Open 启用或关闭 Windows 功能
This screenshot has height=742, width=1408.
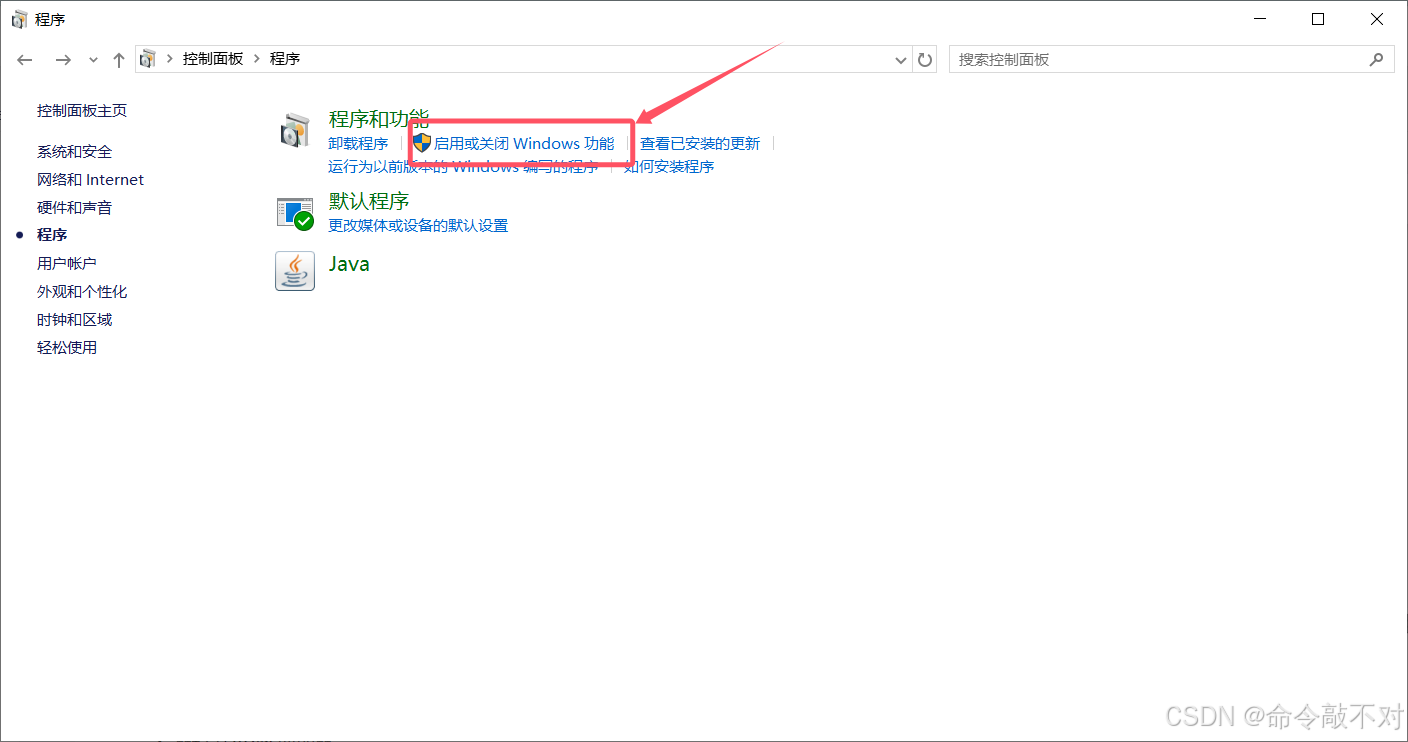pos(524,144)
